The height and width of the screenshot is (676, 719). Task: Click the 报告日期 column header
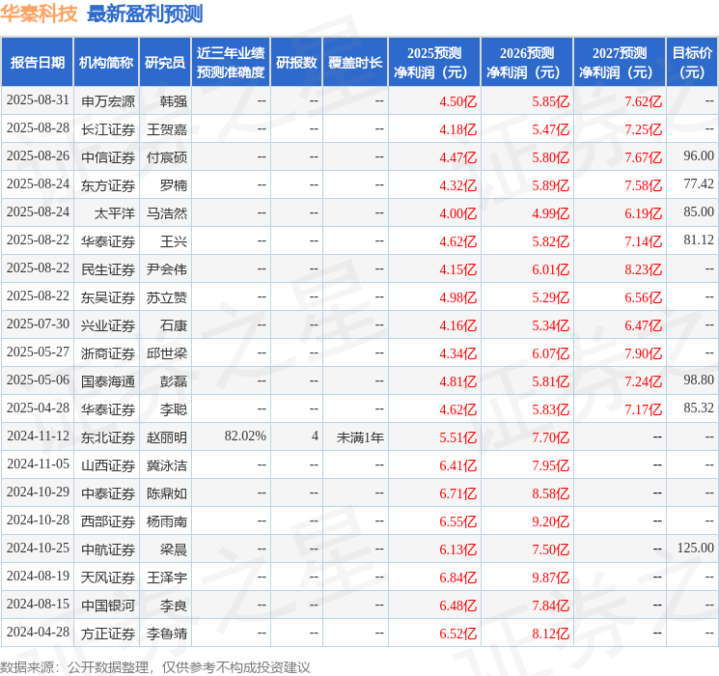[x=37, y=62]
